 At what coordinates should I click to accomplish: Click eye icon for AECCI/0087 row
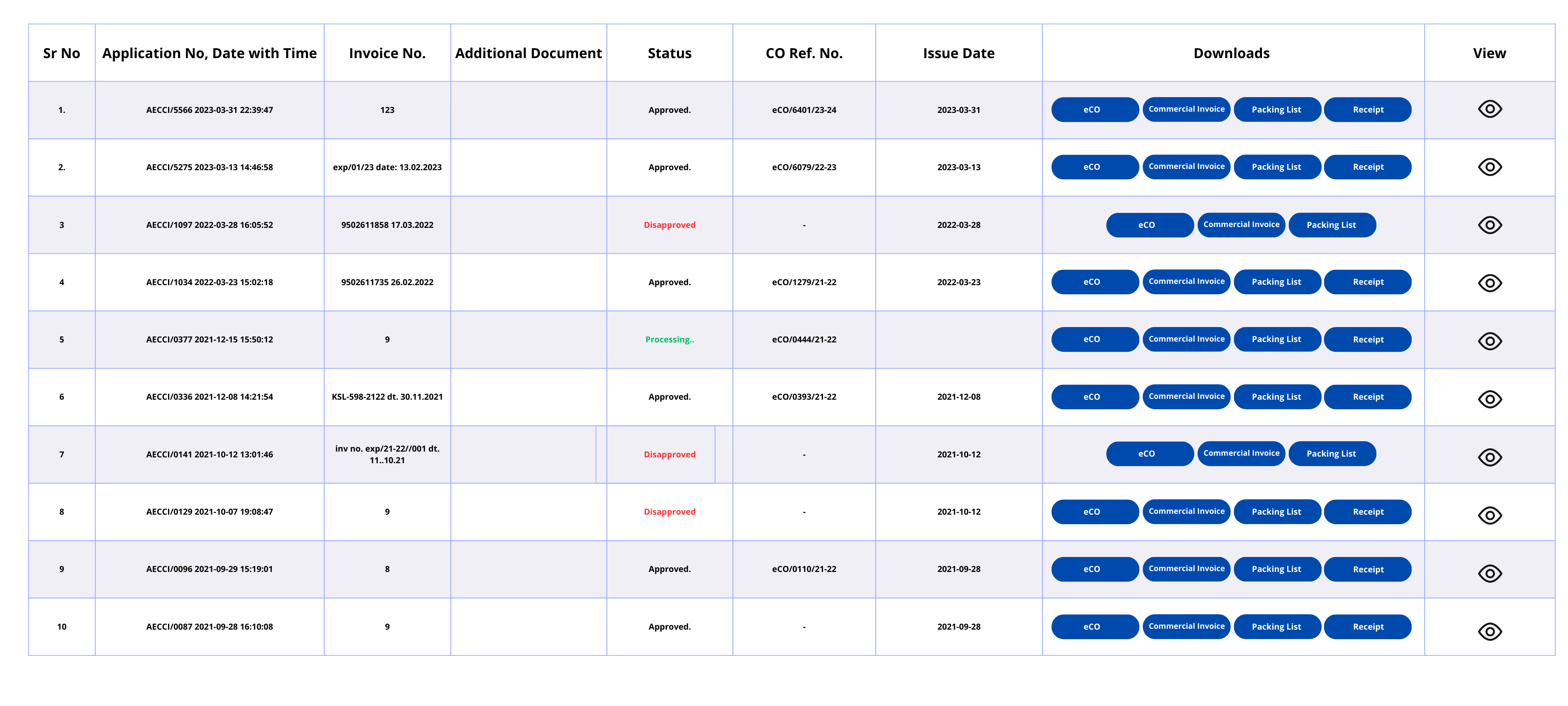pyautogui.click(x=1489, y=631)
